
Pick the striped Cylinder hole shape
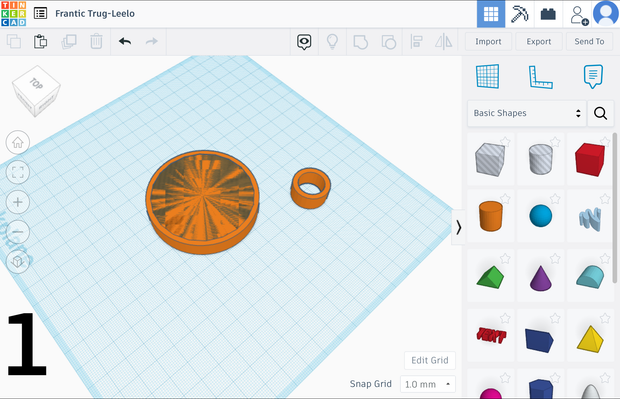click(541, 159)
